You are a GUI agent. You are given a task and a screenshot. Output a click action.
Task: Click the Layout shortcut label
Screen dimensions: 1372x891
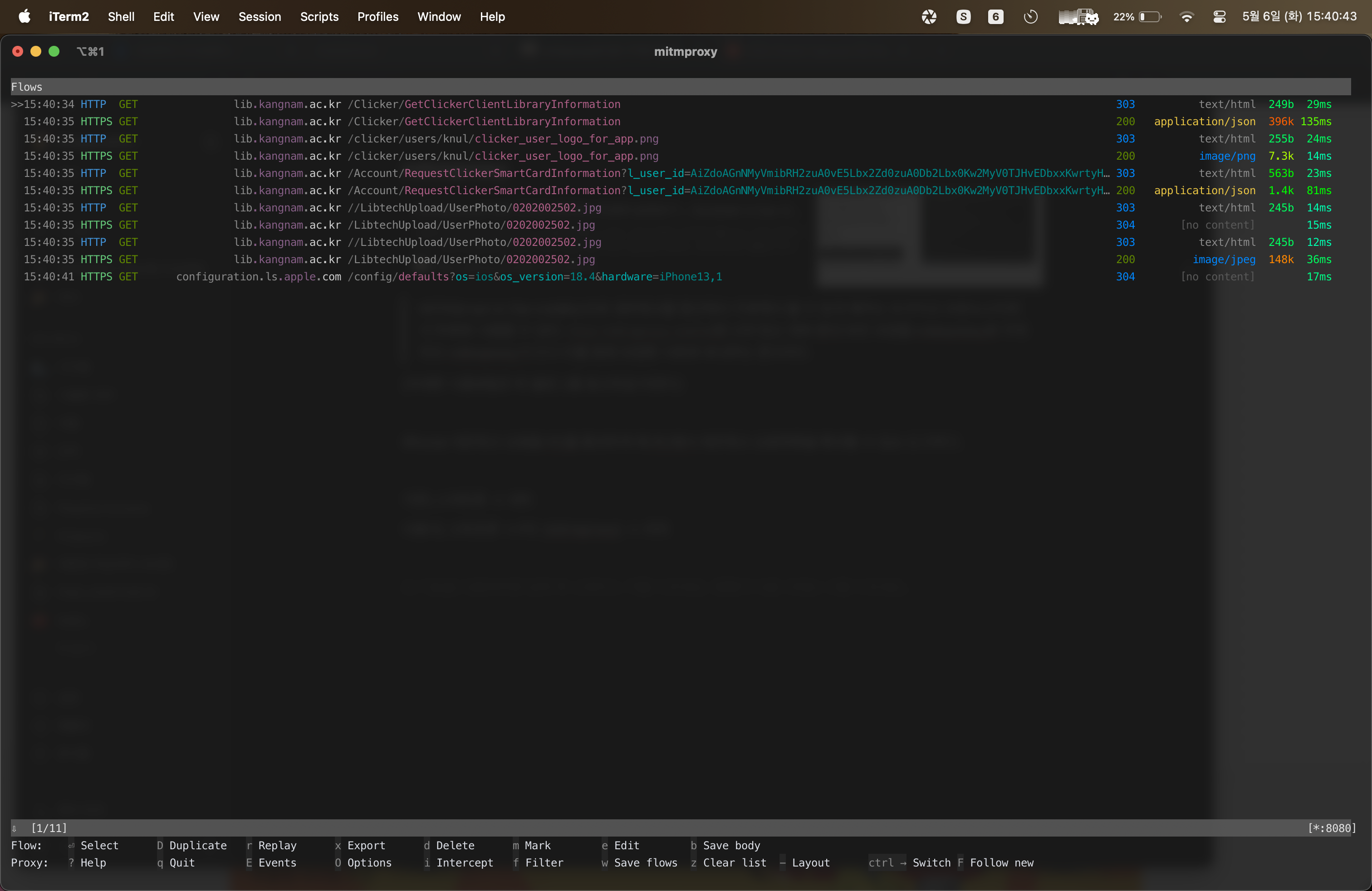click(810, 863)
